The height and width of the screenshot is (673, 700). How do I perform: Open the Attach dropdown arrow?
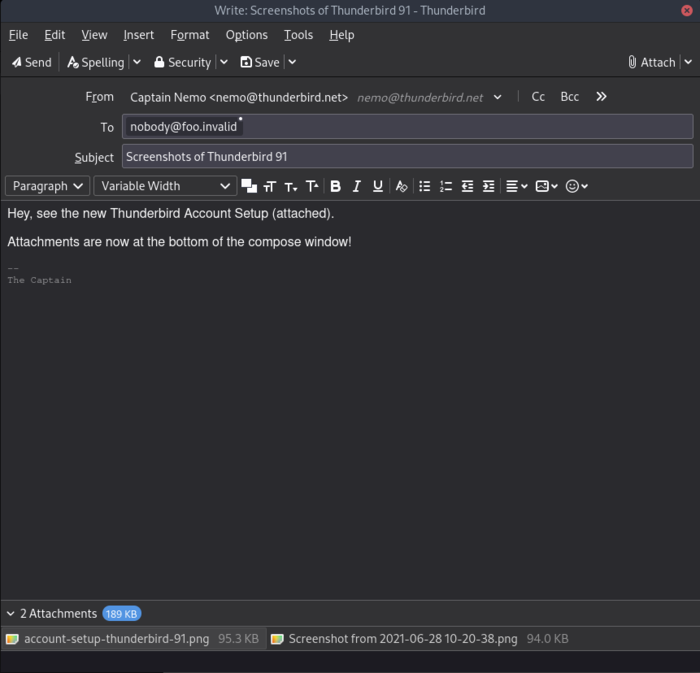tap(688, 62)
